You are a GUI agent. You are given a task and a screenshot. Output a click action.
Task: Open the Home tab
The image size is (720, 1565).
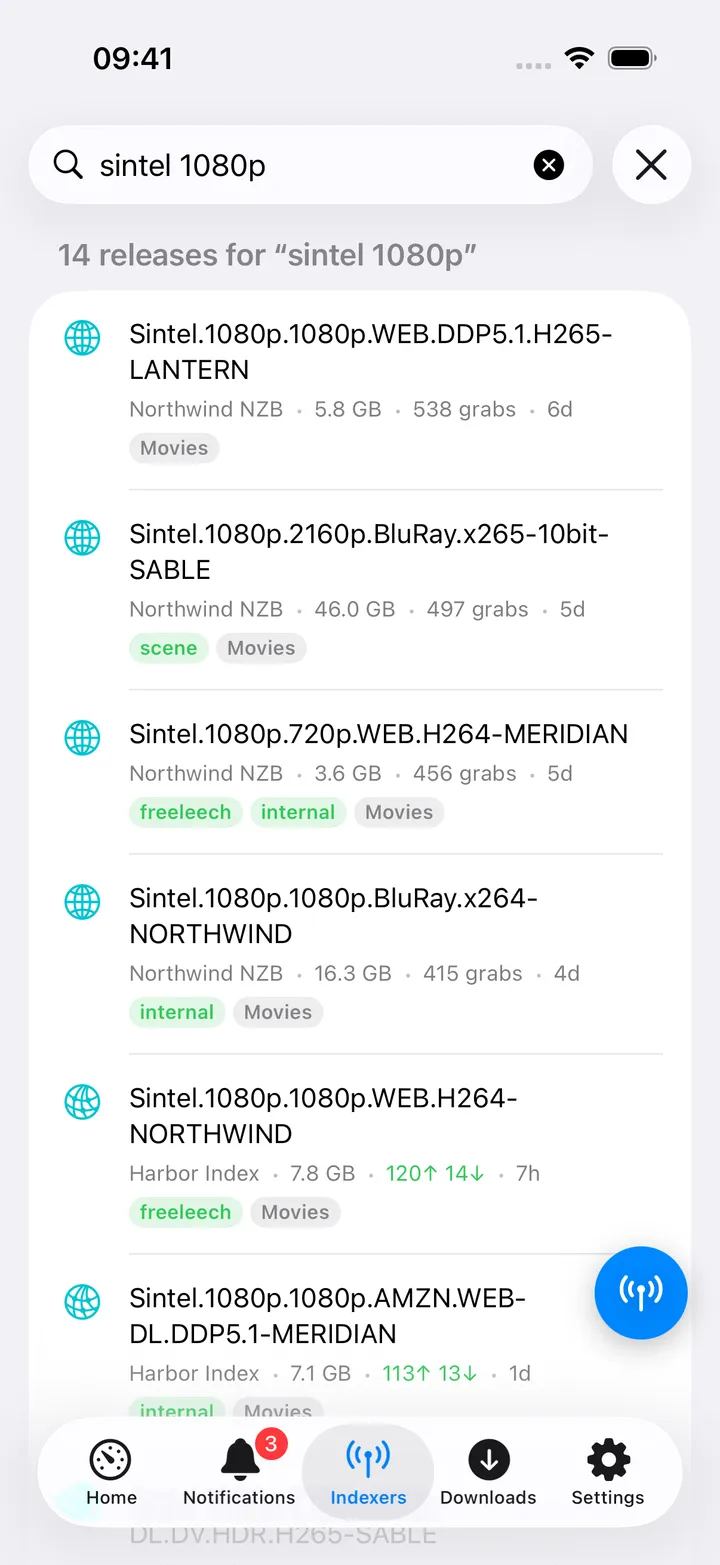tap(111, 1472)
